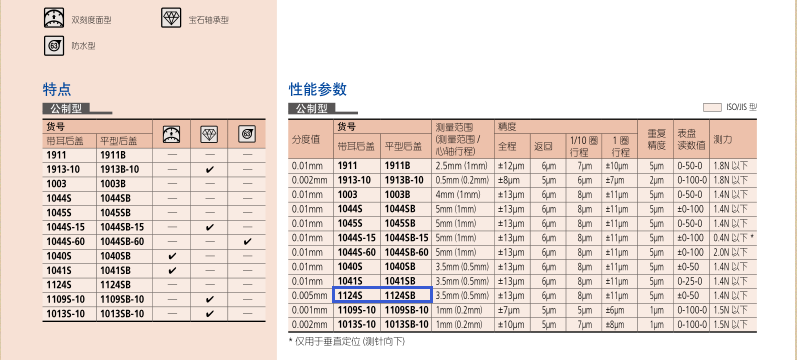Click the 0-25-0 dial reading cell
Image resolution: width=797 pixels, height=360 pixels.
coord(690,281)
